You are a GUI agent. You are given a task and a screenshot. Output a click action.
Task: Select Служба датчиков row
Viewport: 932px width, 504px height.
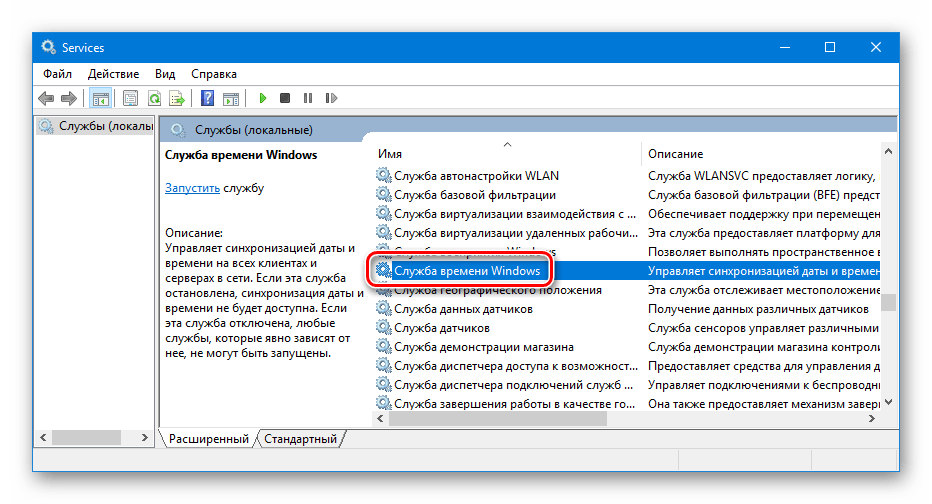(x=627, y=327)
